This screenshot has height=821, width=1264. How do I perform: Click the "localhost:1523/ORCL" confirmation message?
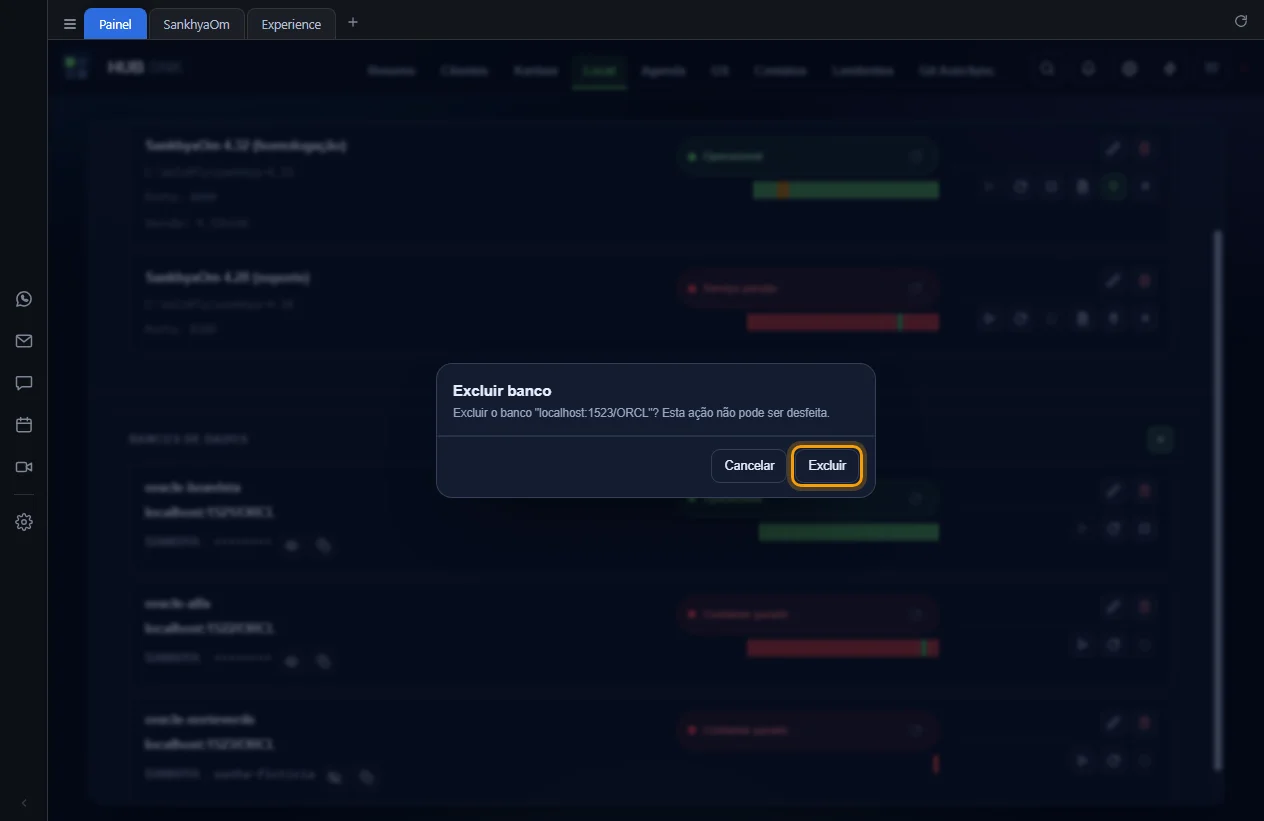point(641,412)
